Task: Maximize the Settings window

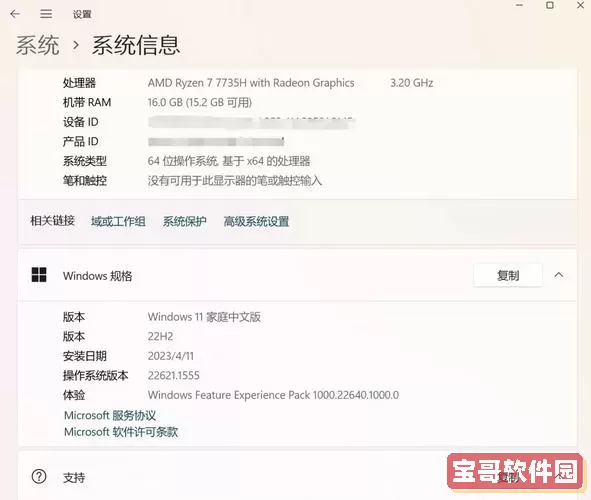Action: point(550,5)
